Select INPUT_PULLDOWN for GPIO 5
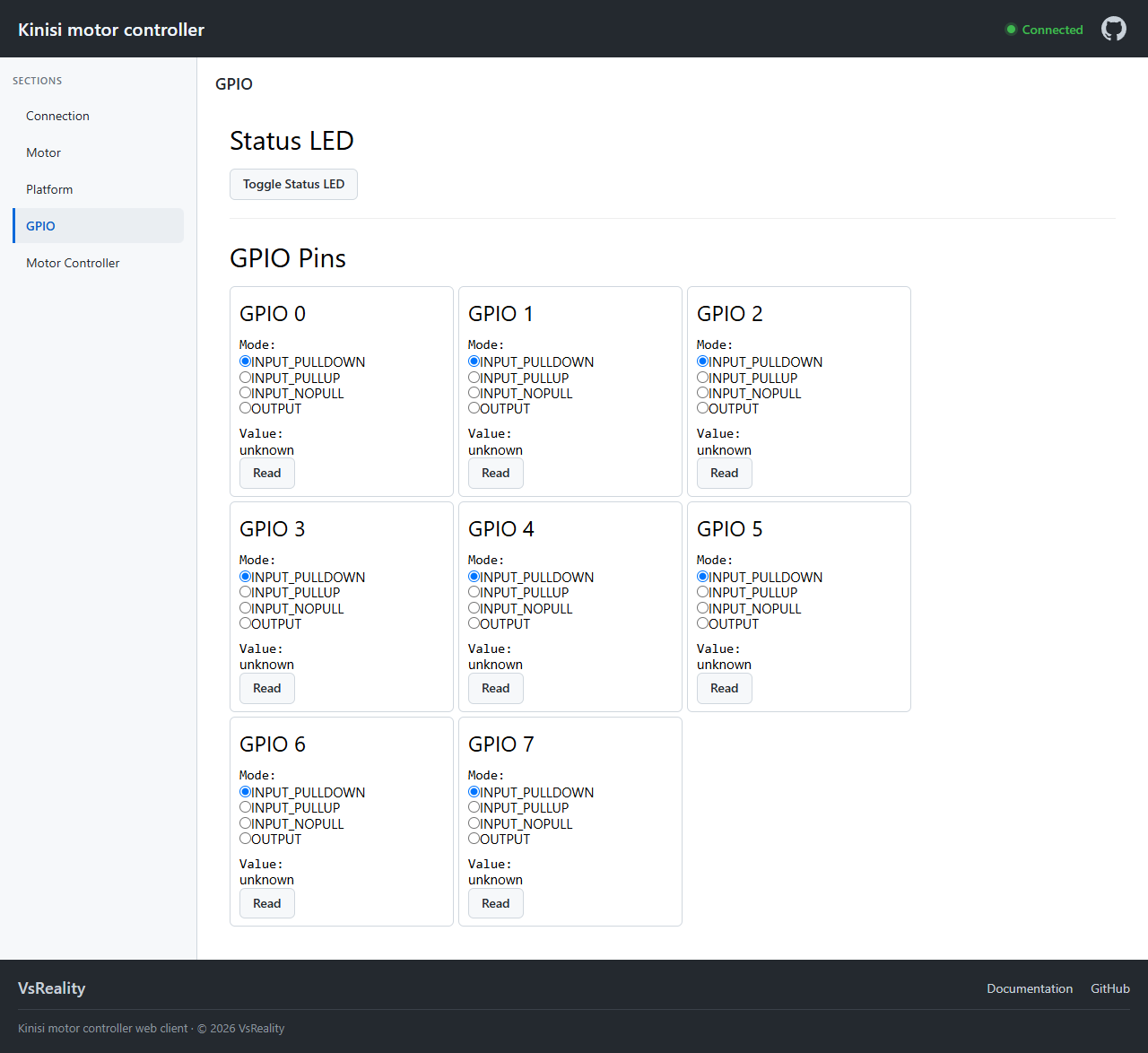This screenshot has height=1053, width=1148. coord(703,577)
